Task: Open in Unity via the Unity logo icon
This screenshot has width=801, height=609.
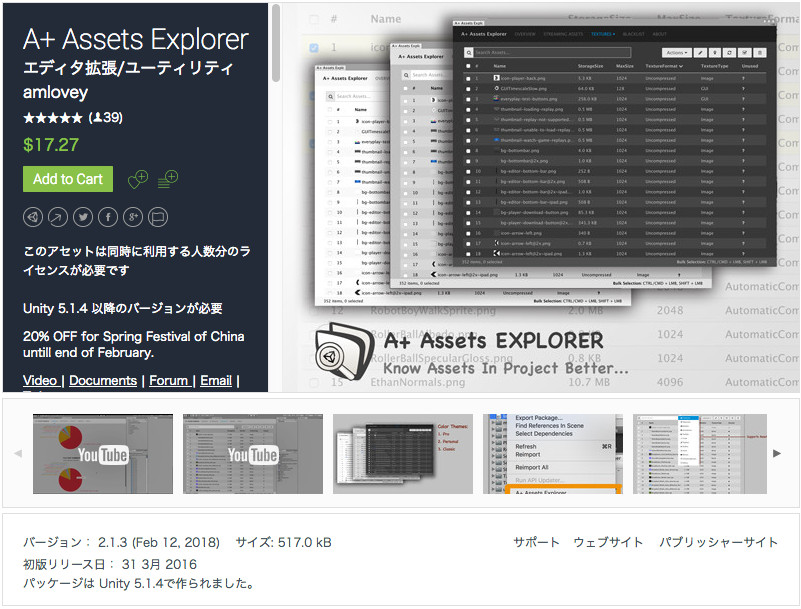Action: click(33, 217)
